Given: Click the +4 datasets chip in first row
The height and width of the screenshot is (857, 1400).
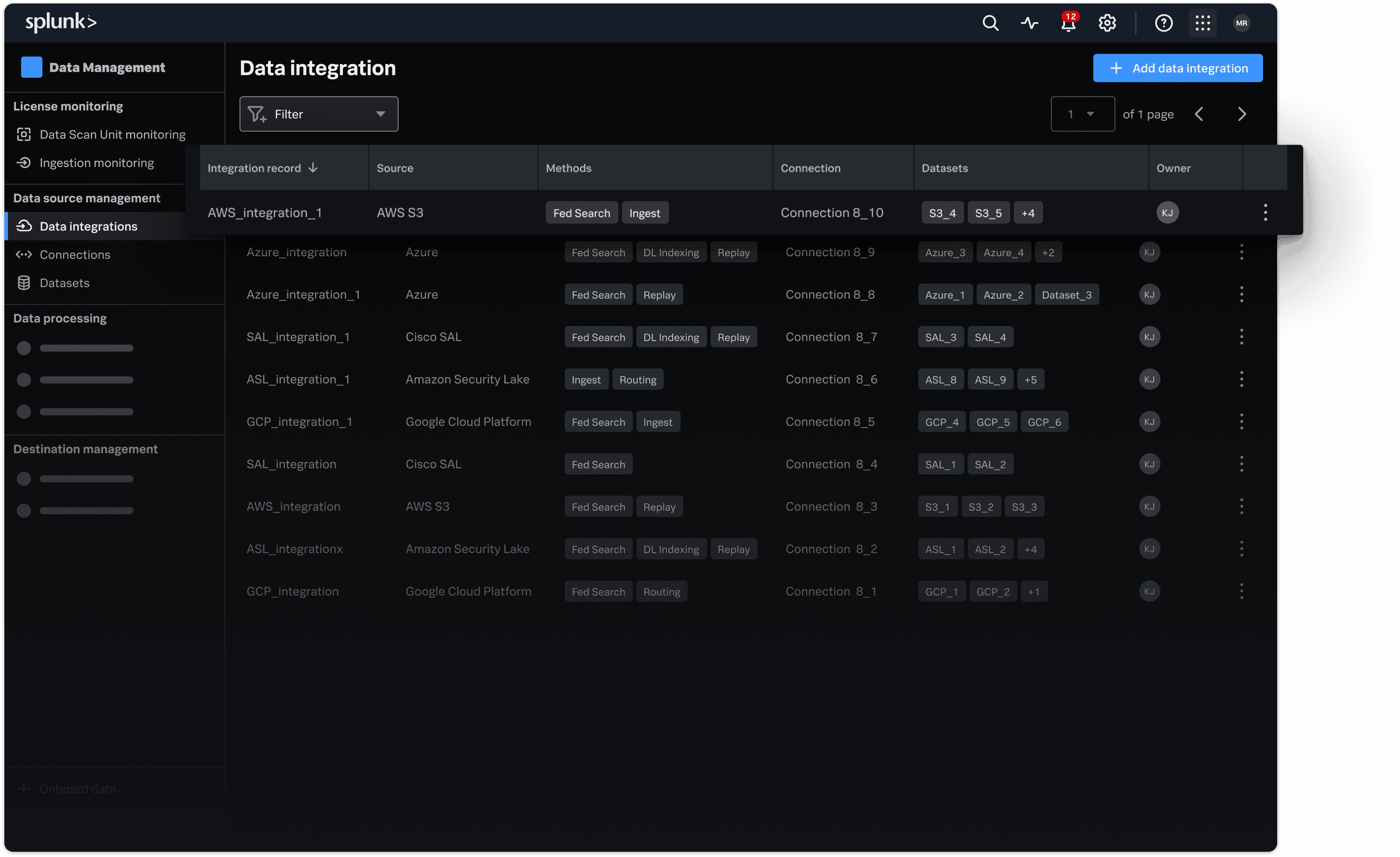Looking at the screenshot, I should (1027, 213).
